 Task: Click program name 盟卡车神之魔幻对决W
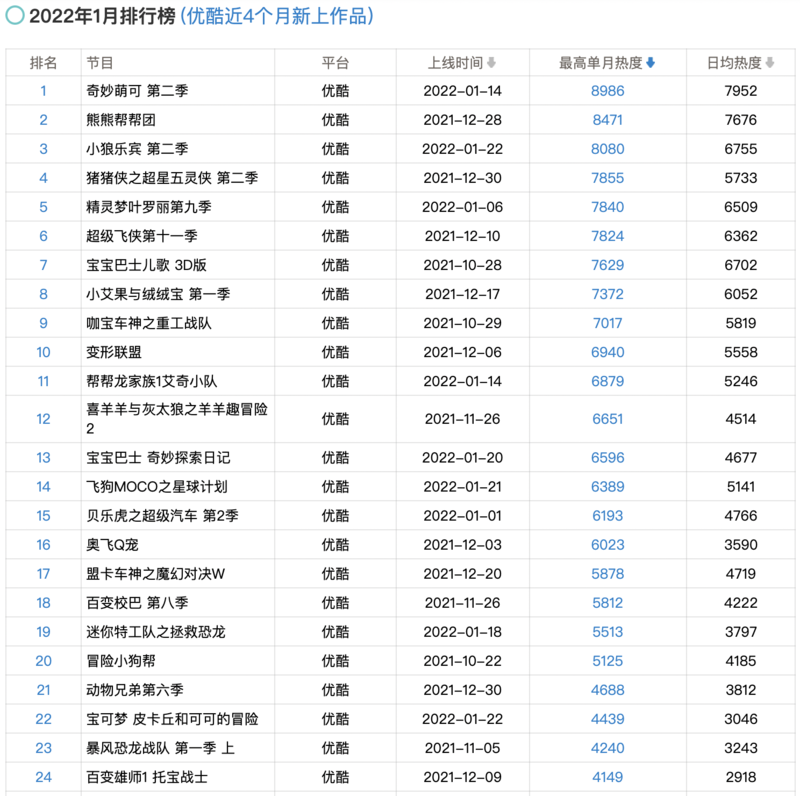click(x=156, y=574)
